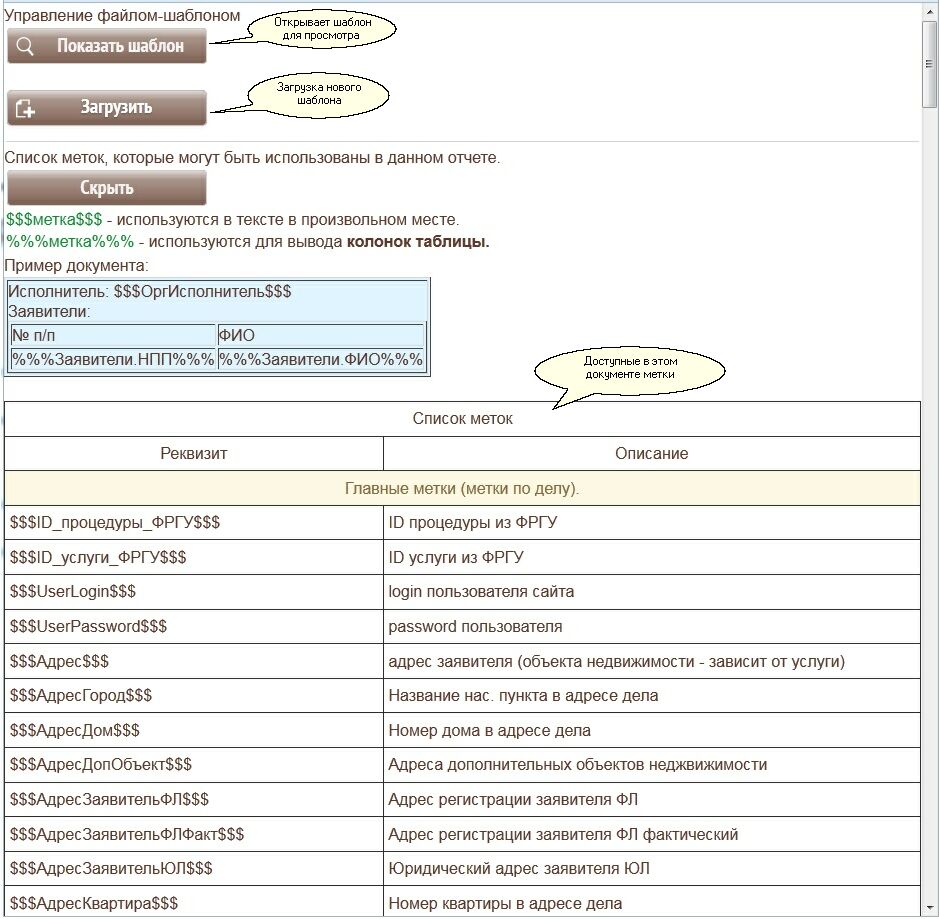This screenshot has width=939, height=919.
Task: Click the Загрузка нового шаблона callout bubble
Action: [x=318, y=94]
